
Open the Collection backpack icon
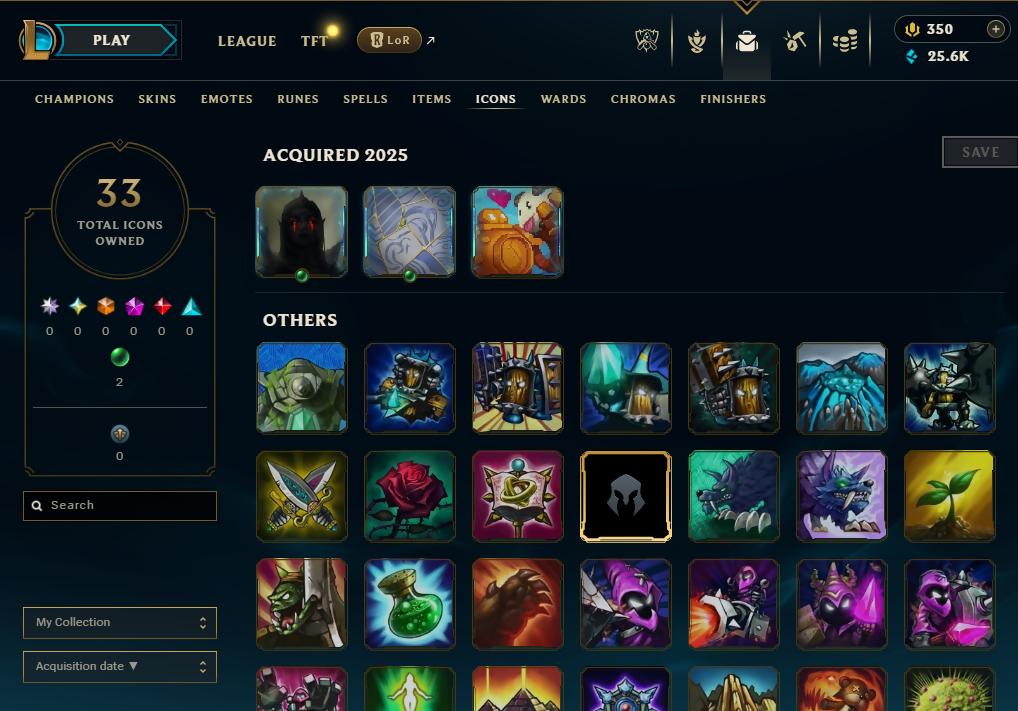click(747, 42)
